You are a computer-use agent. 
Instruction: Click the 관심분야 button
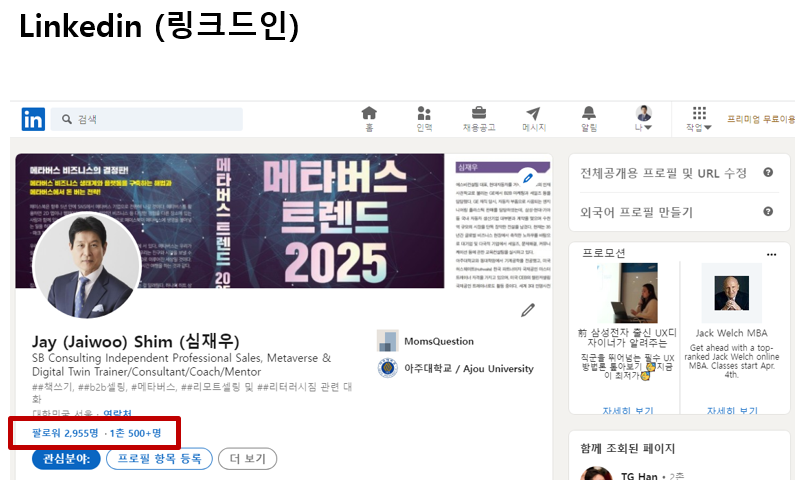click(66, 458)
